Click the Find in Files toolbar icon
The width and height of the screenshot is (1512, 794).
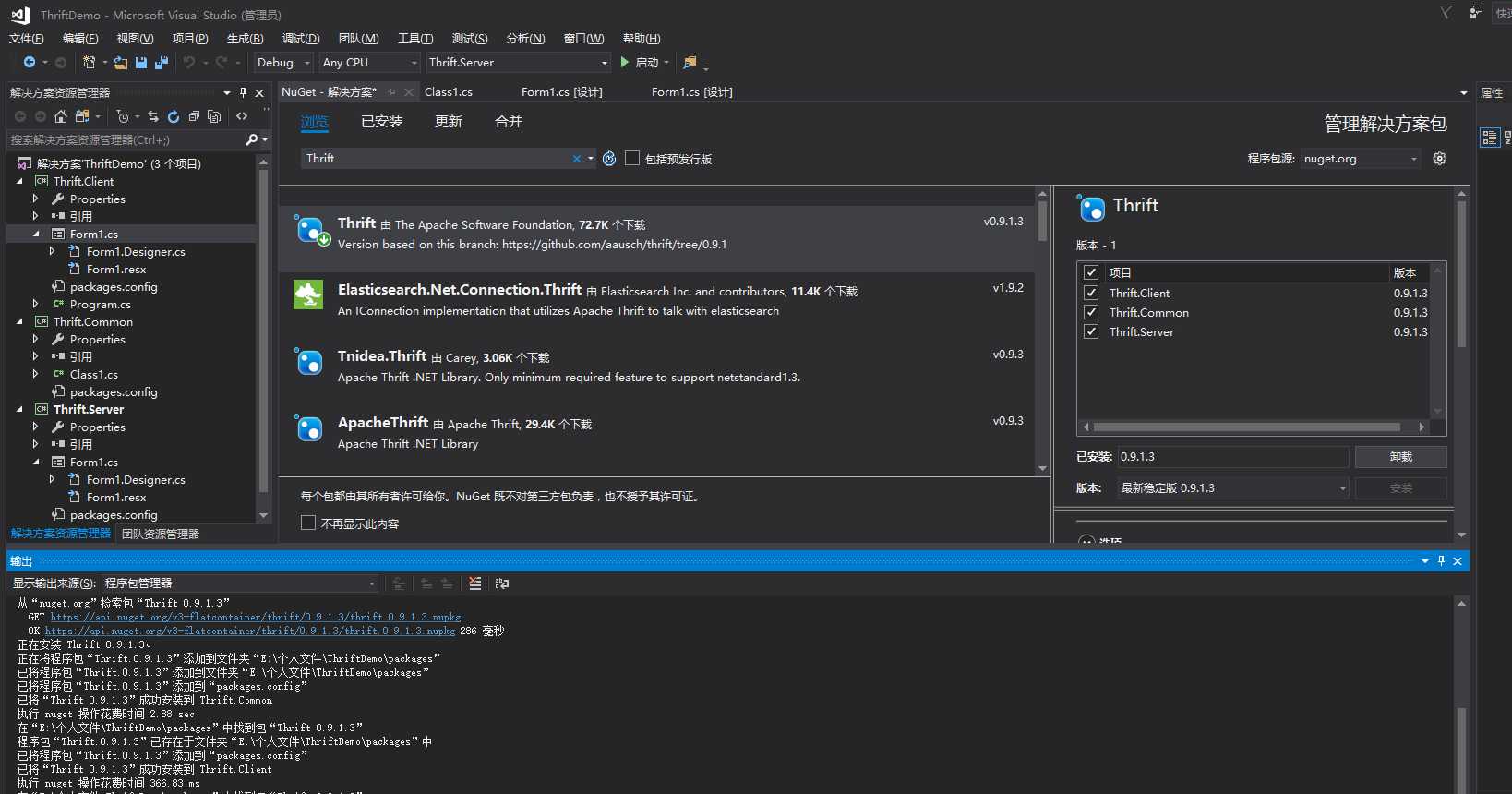(690, 62)
